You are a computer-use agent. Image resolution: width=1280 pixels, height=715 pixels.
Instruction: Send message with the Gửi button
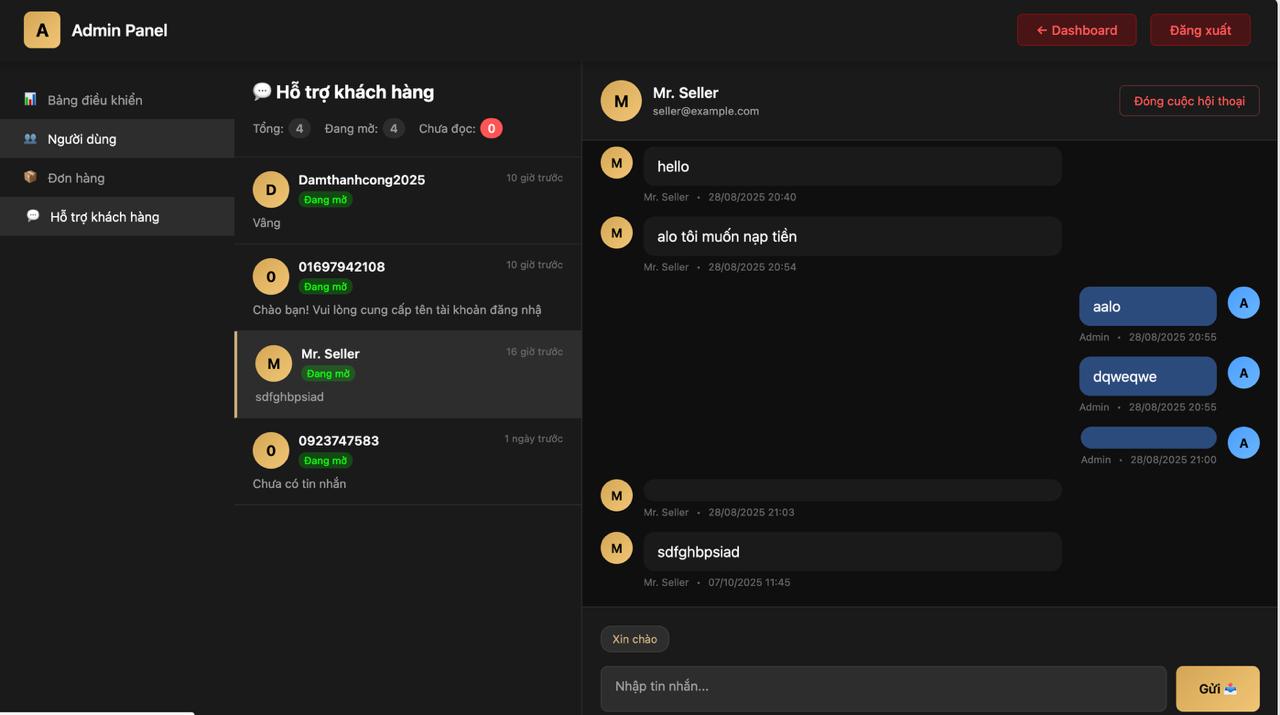pos(1217,689)
